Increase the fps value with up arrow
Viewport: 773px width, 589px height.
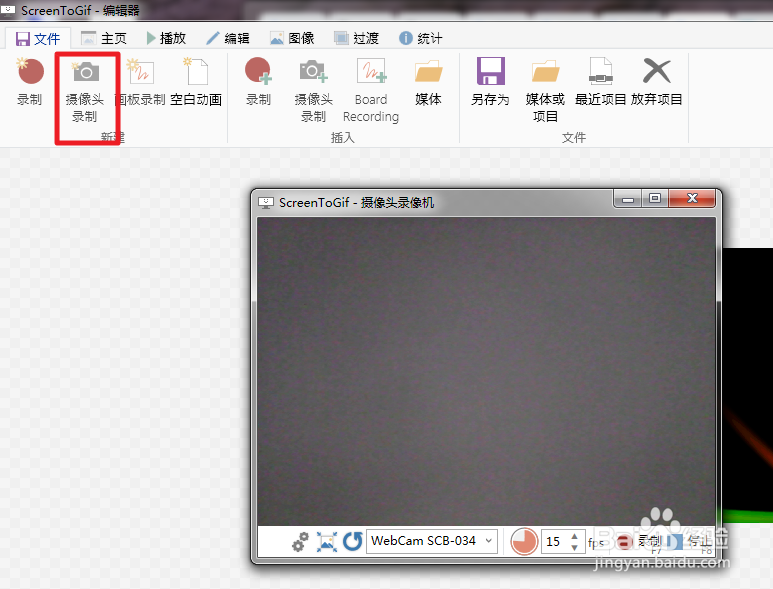(574, 536)
